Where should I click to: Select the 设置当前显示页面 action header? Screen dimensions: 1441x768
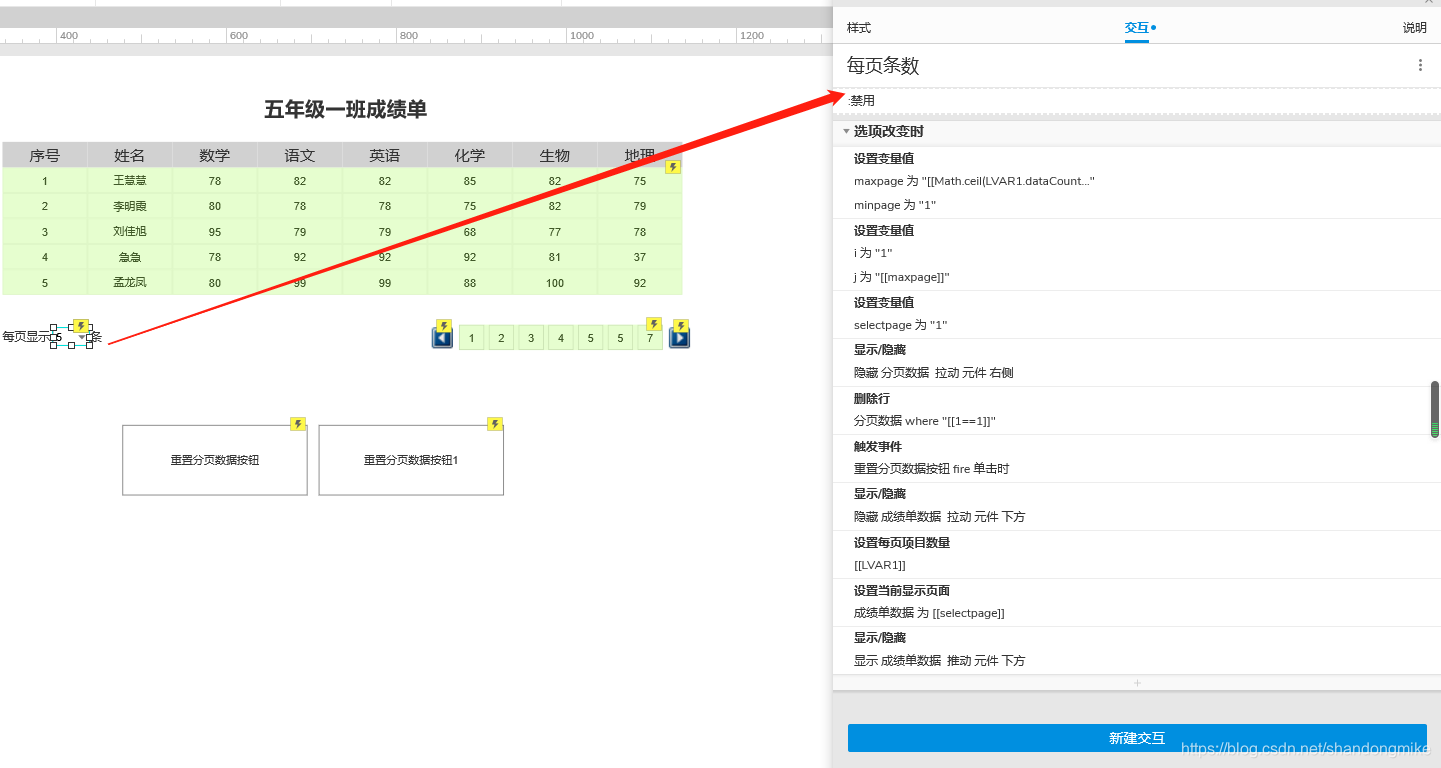[x=902, y=590]
